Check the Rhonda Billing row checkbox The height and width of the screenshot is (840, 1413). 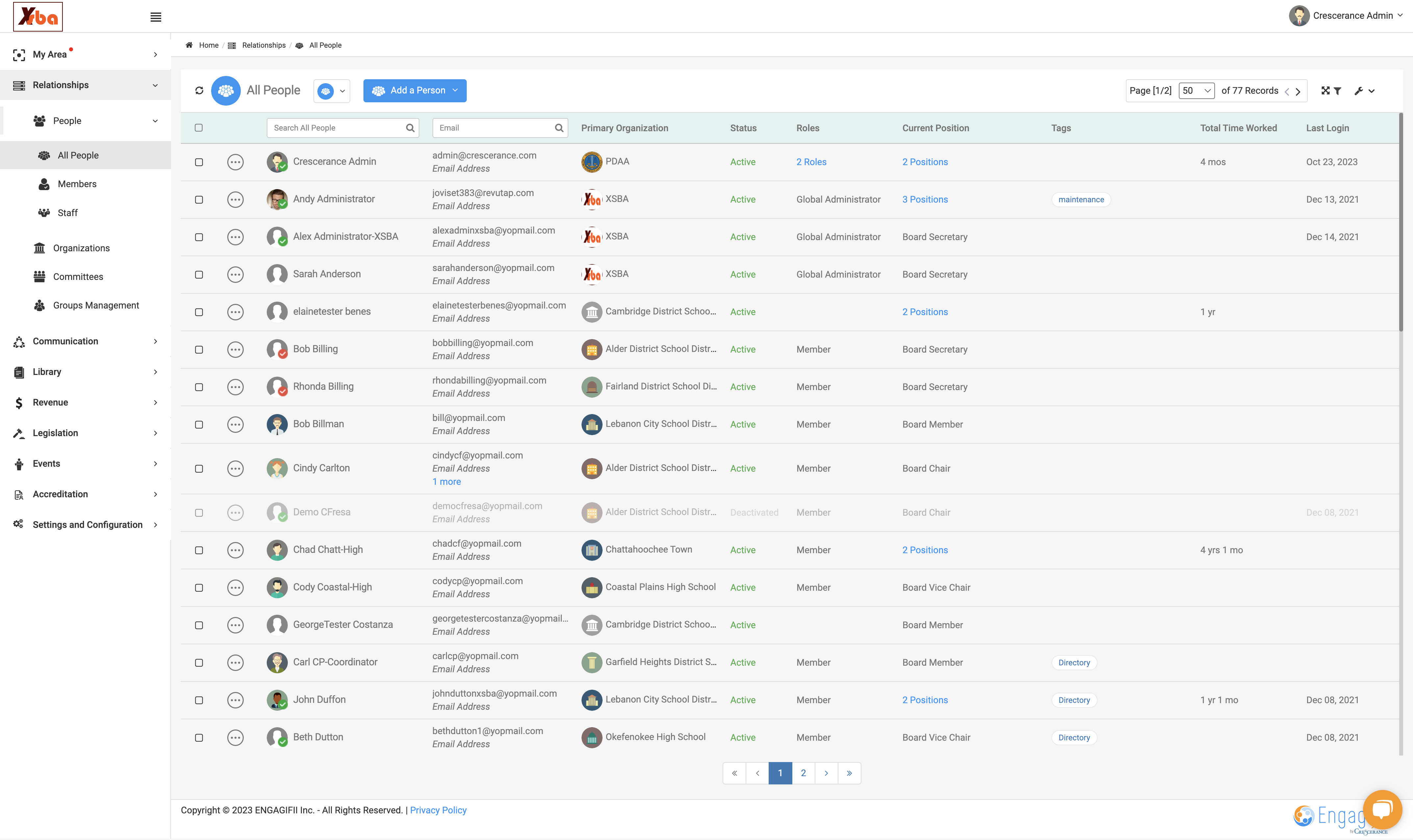pyautogui.click(x=199, y=387)
